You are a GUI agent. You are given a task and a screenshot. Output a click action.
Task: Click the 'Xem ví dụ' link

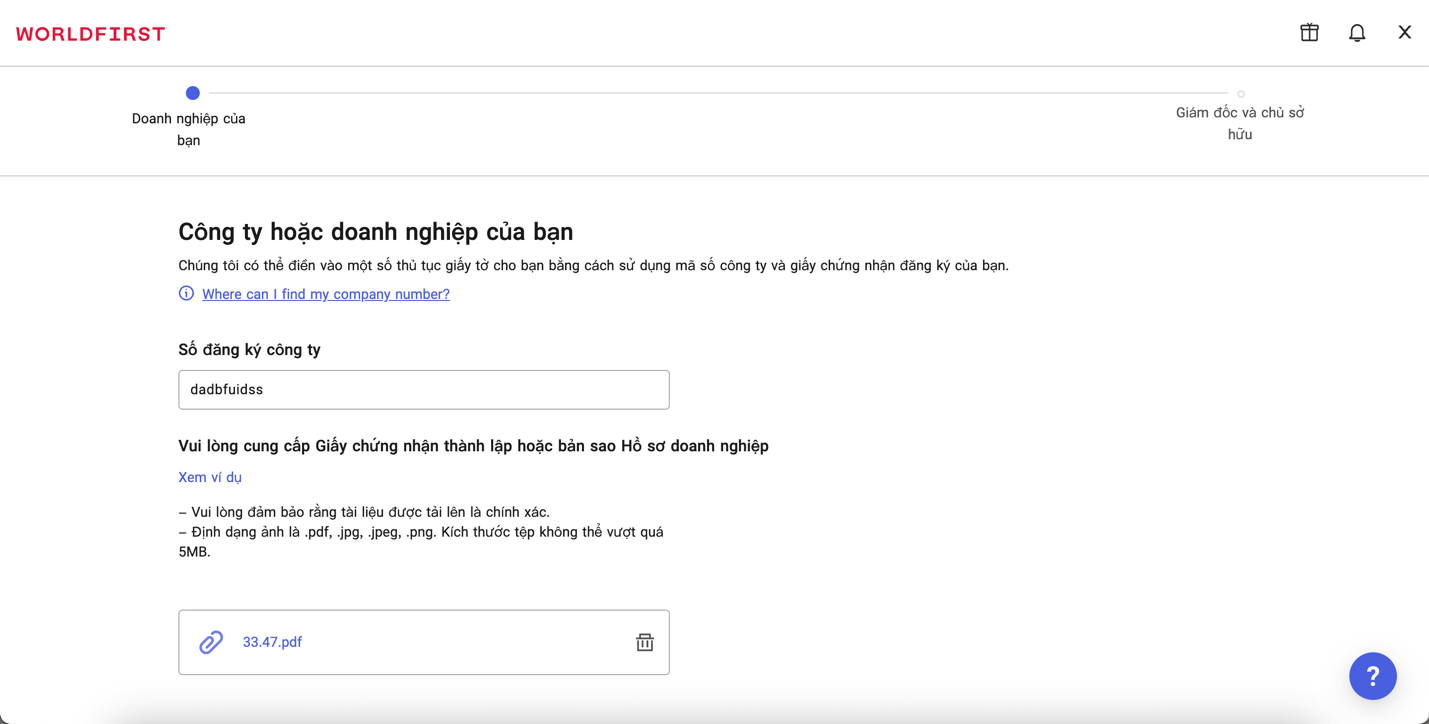coord(210,477)
